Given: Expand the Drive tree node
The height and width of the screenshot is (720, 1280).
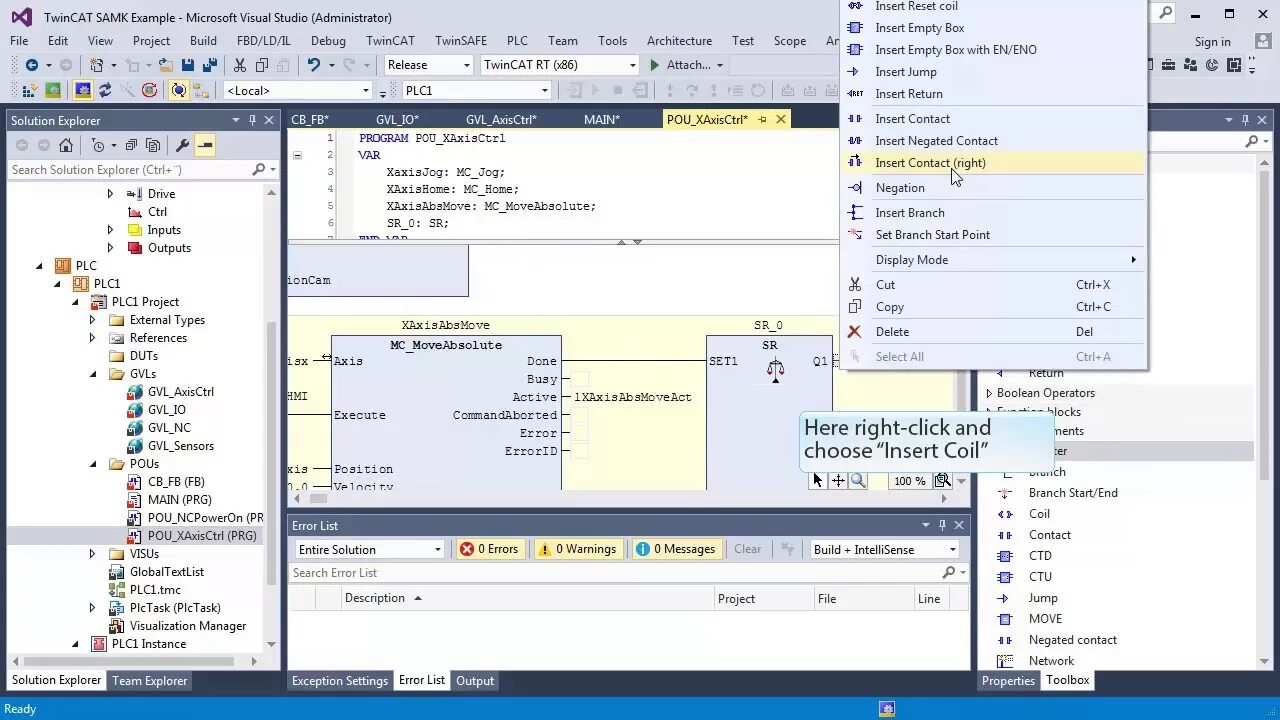Looking at the screenshot, I should (110, 194).
